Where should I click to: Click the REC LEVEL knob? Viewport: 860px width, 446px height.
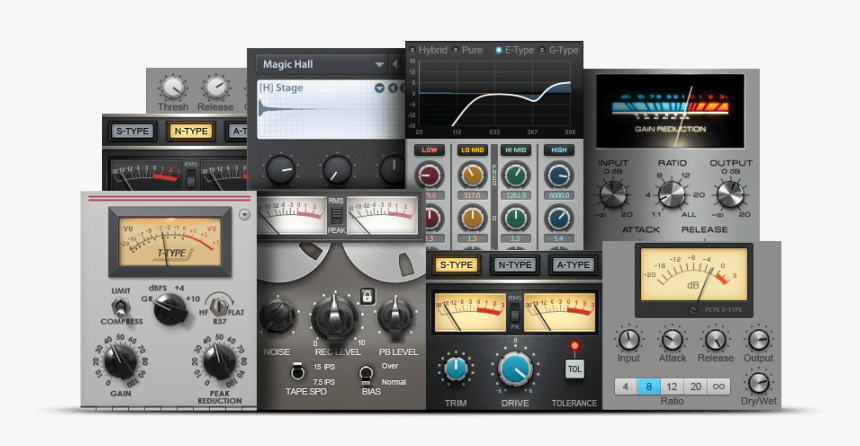coord(334,317)
